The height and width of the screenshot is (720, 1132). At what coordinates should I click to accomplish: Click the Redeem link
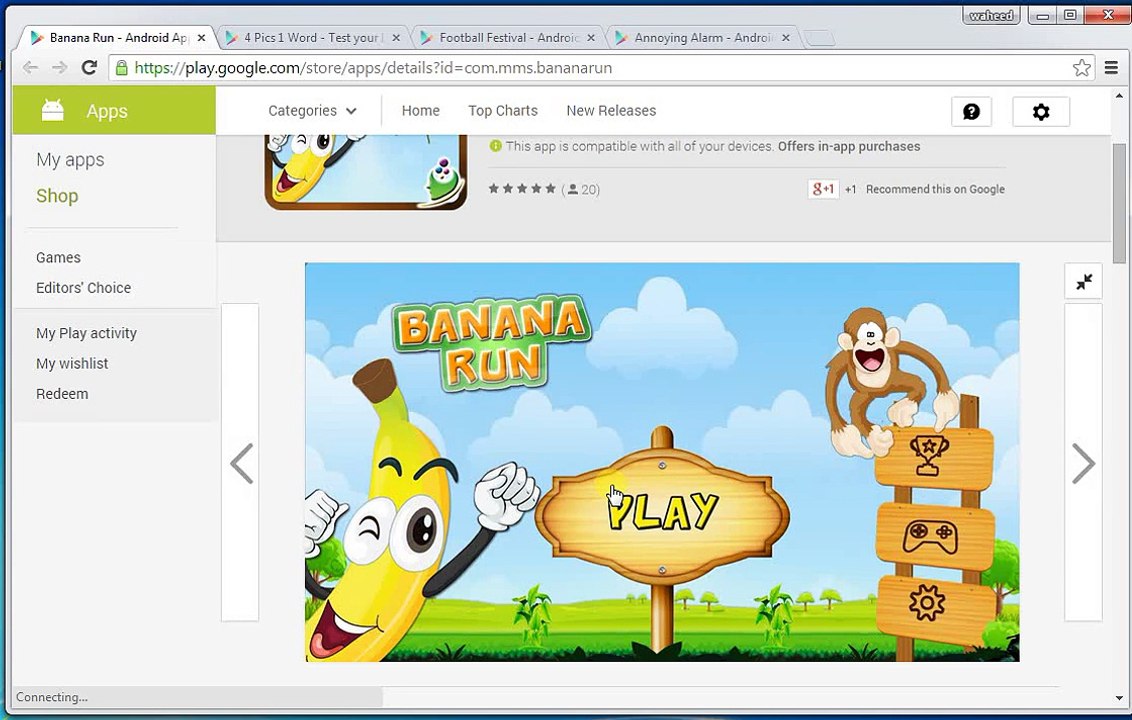pos(62,394)
